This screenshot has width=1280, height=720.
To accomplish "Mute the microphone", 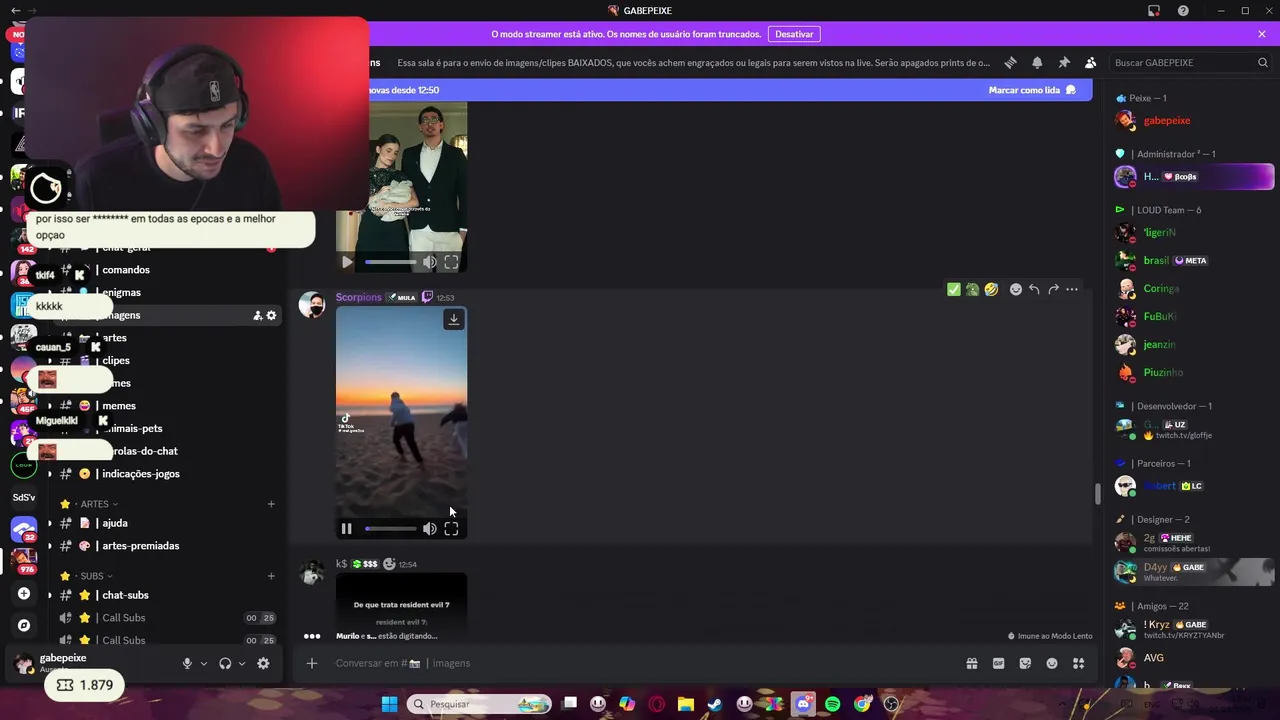I will click(187, 663).
